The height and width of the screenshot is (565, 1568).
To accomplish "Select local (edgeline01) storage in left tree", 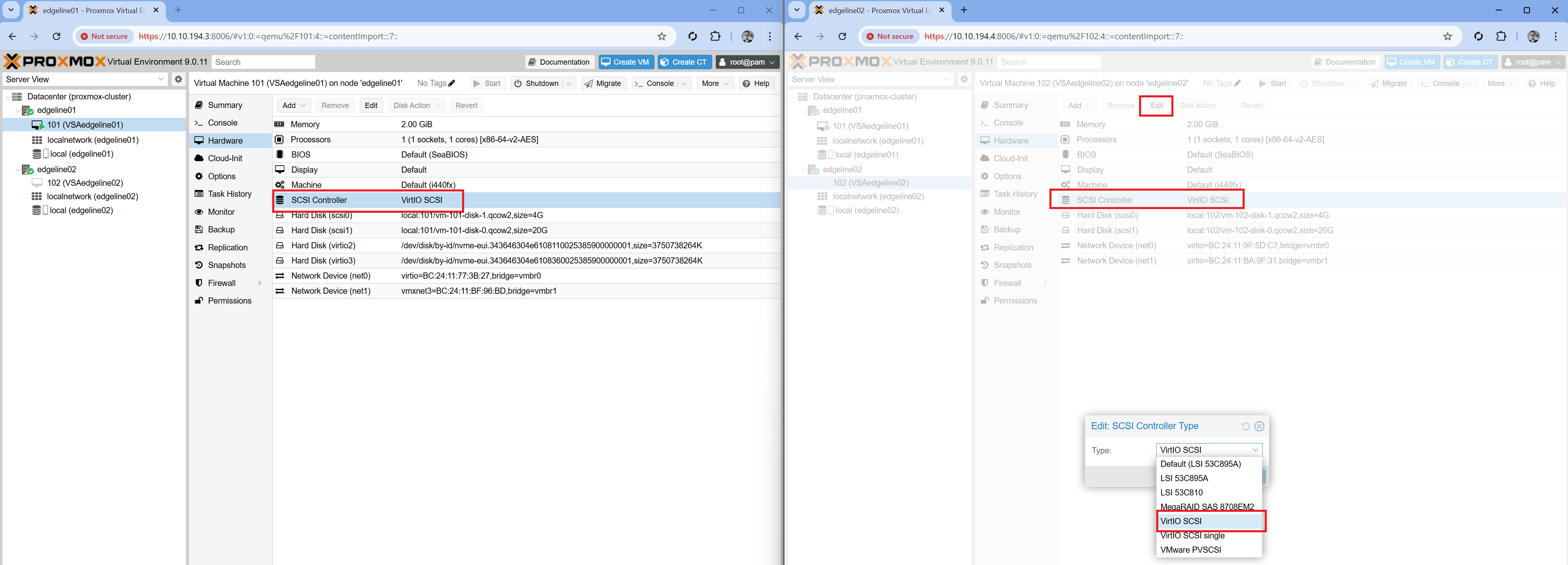I will click(x=81, y=154).
